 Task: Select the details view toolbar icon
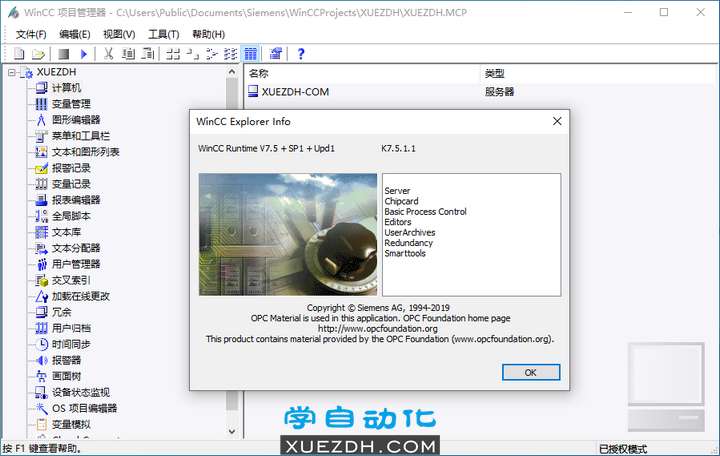[x=250, y=54]
